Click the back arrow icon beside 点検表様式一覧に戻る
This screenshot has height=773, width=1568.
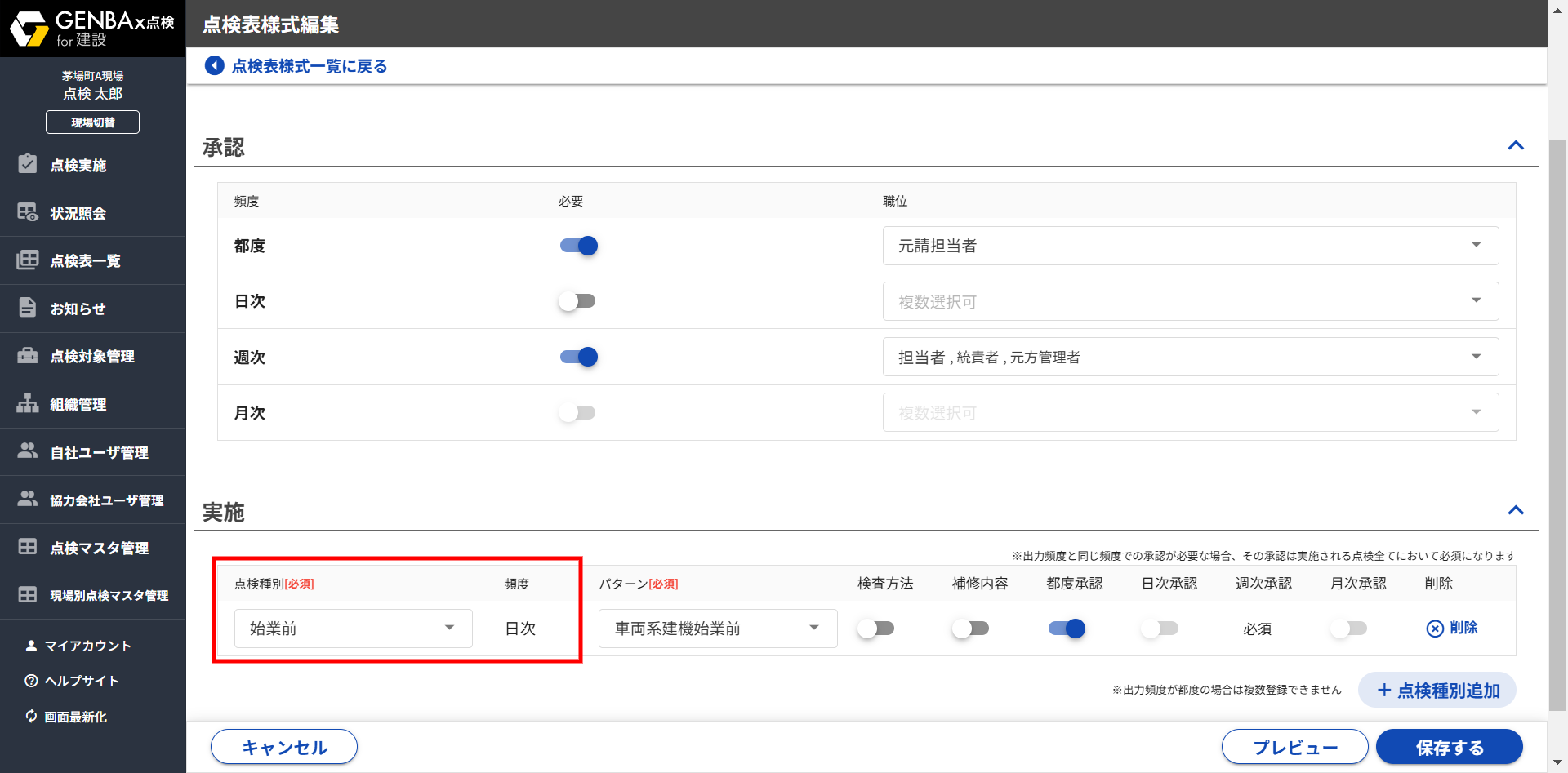tap(214, 66)
